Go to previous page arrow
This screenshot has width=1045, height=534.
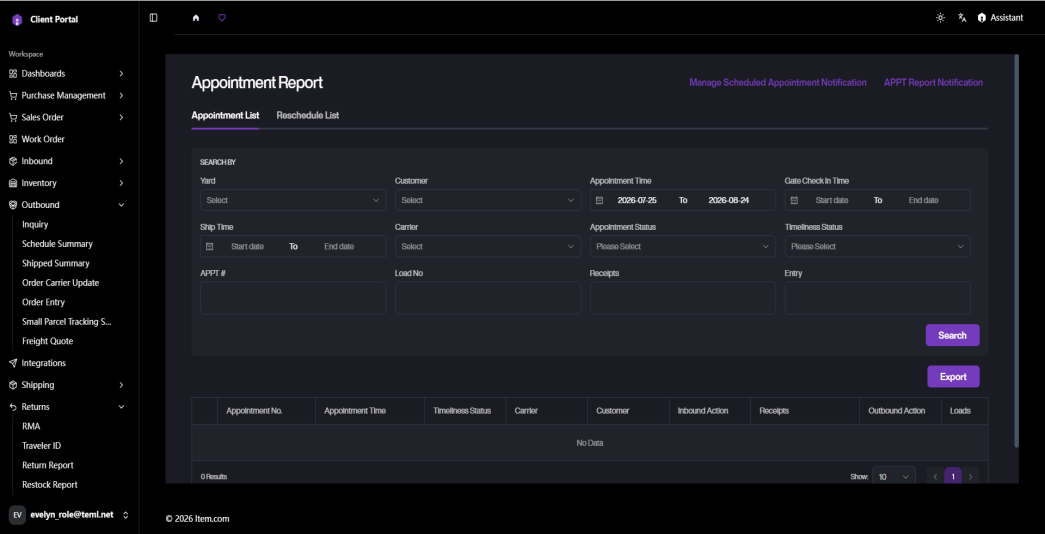(936, 477)
